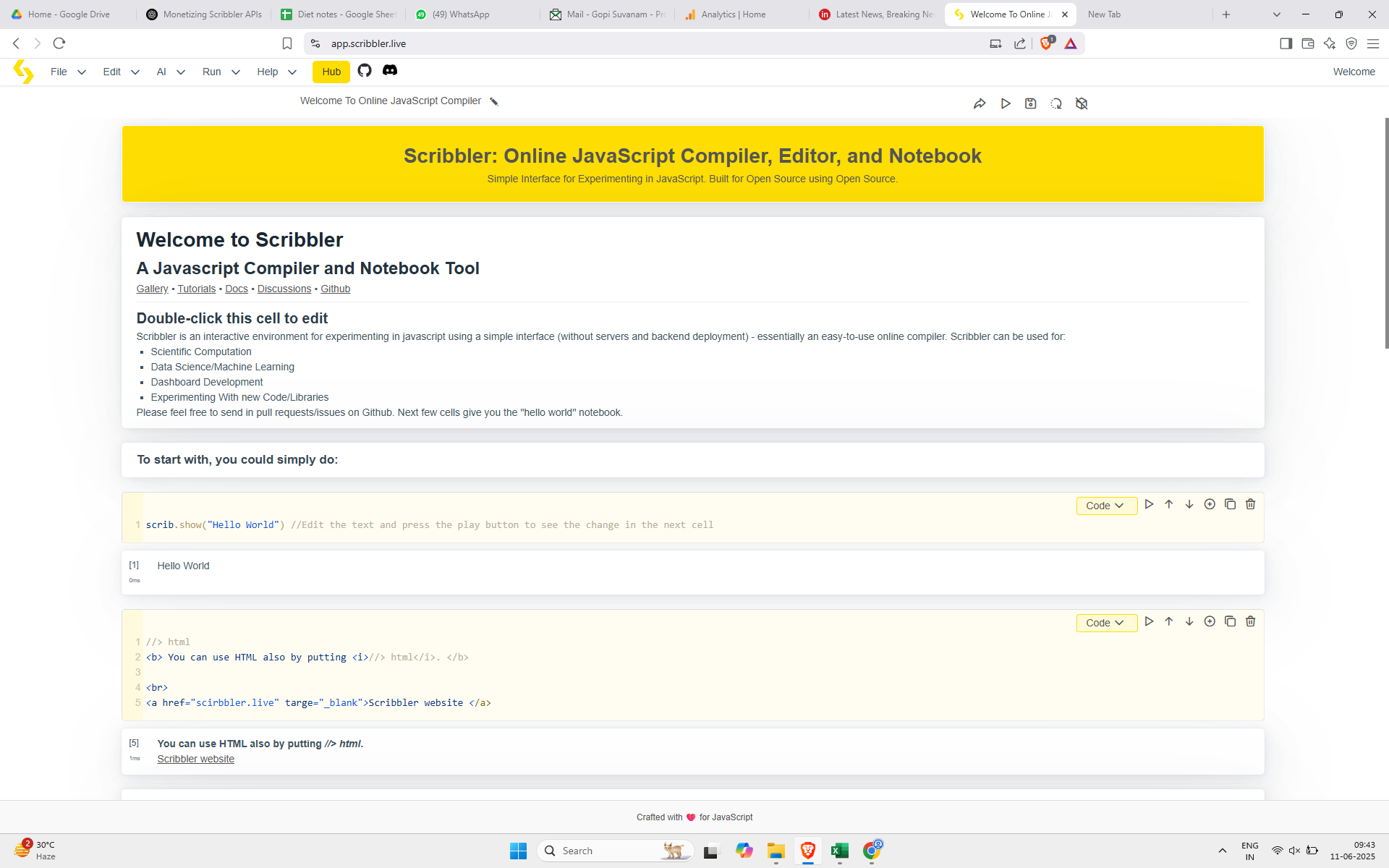Duplicate the HTML code cell

tap(1230, 621)
